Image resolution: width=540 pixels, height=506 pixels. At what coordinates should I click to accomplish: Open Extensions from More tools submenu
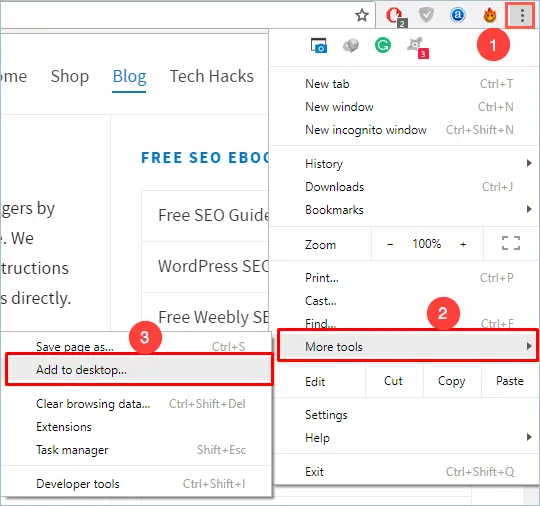click(136, 427)
